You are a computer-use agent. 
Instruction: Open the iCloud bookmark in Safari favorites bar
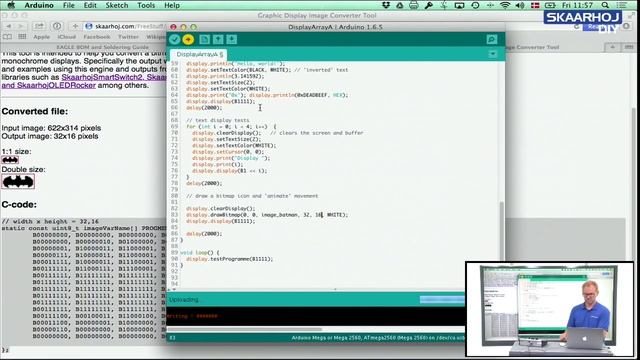point(67,37)
